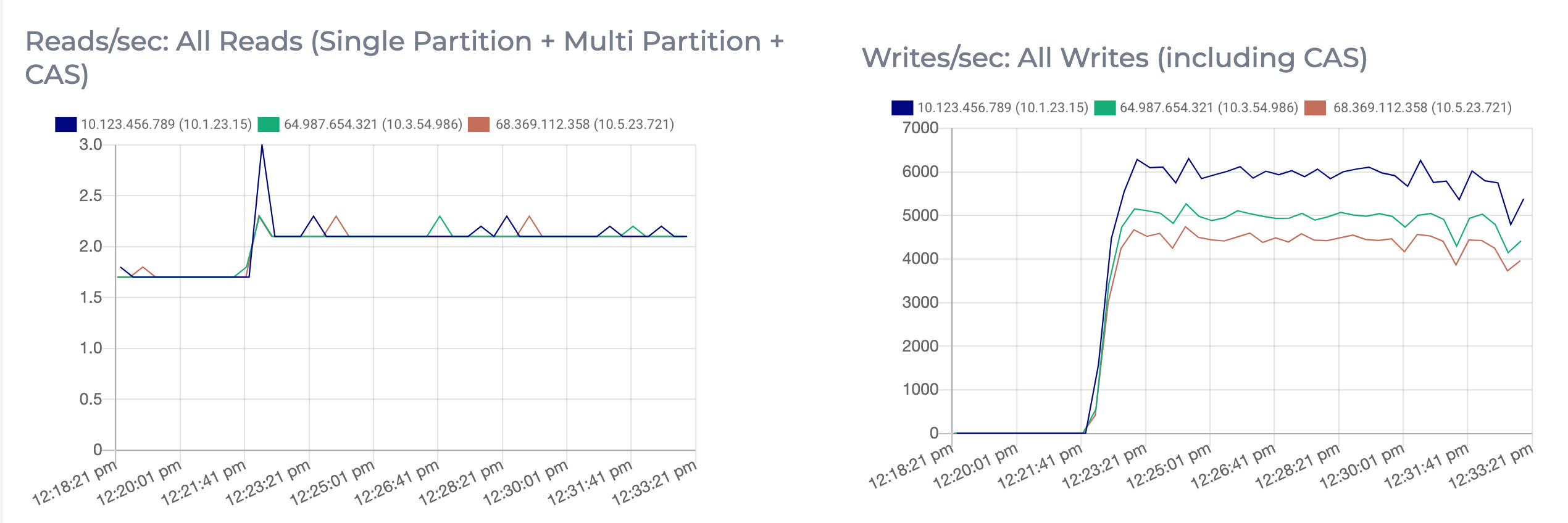Click the Writes/sec All Writes chart title
The height and width of the screenshot is (523, 1568).
click(1114, 58)
